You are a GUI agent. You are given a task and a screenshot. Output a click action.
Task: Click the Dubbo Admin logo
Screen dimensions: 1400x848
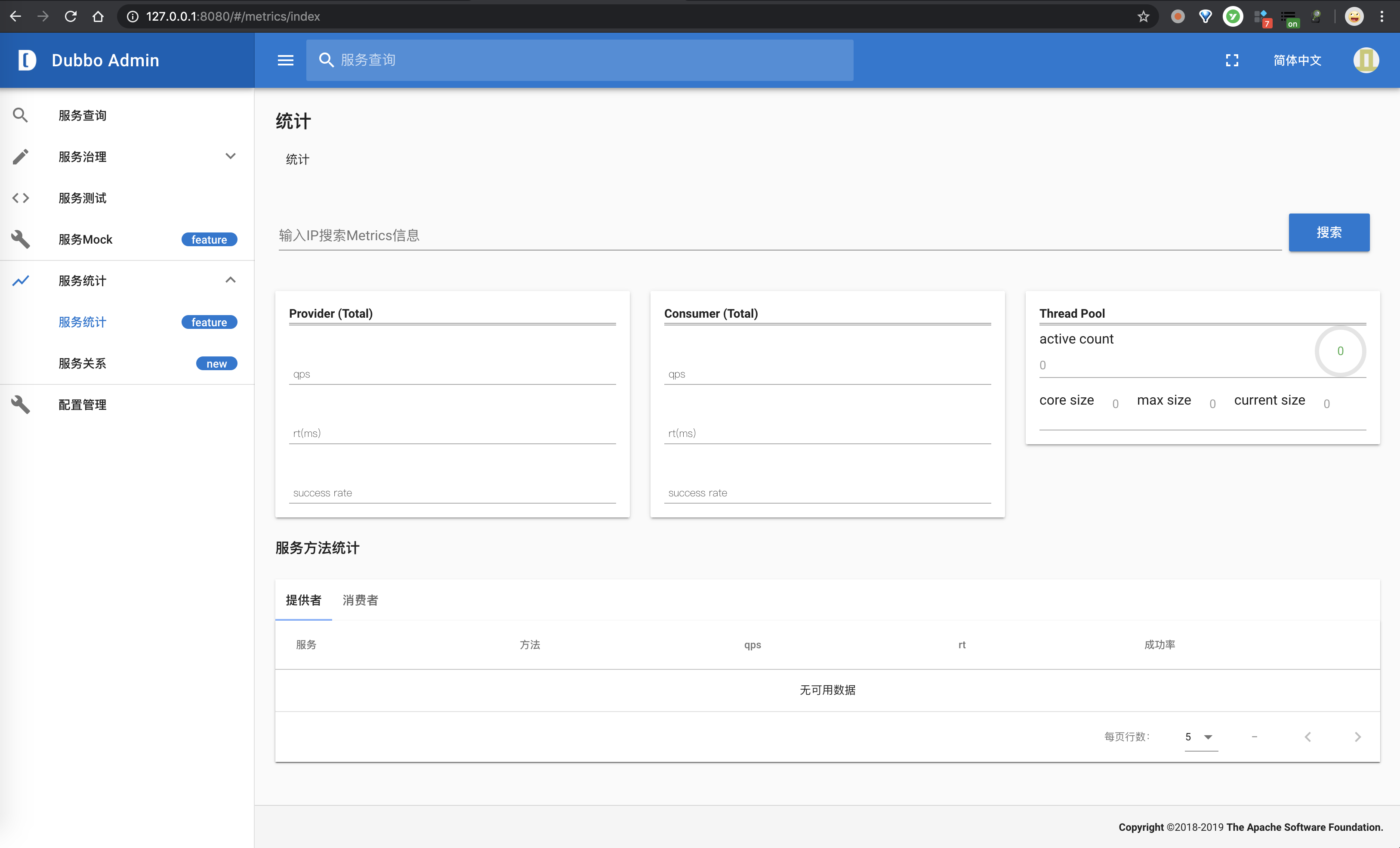click(27, 60)
